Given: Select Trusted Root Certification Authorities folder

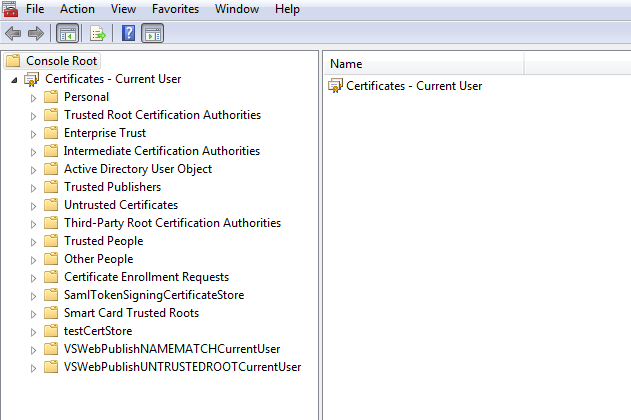Looking at the screenshot, I should (x=162, y=115).
